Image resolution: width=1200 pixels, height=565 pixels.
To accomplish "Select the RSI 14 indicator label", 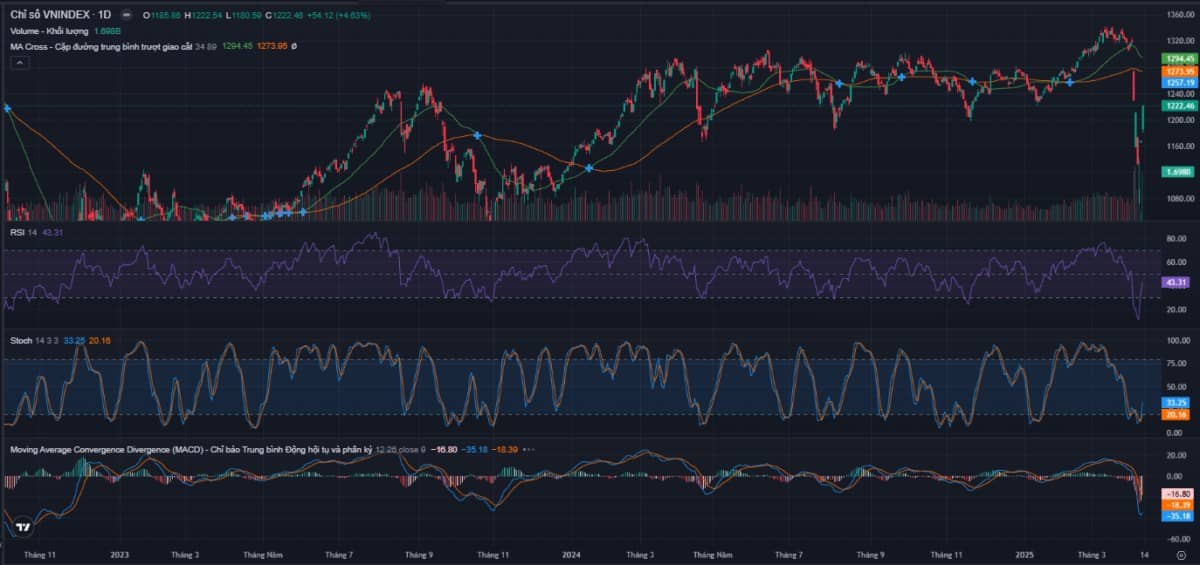I will pos(23,232).
